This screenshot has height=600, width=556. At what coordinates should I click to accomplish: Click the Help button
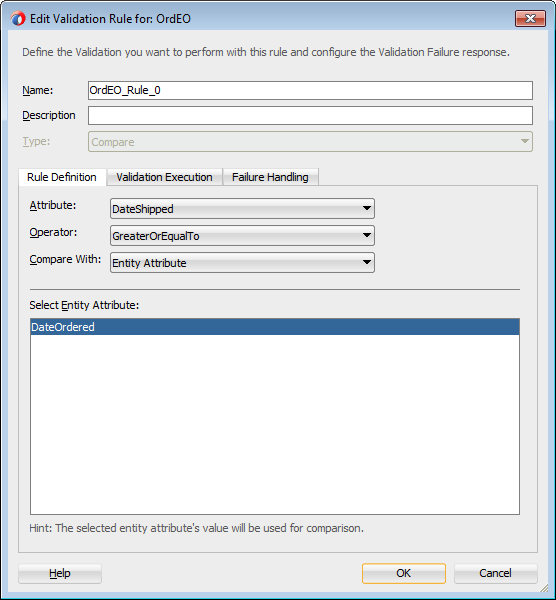60,573
